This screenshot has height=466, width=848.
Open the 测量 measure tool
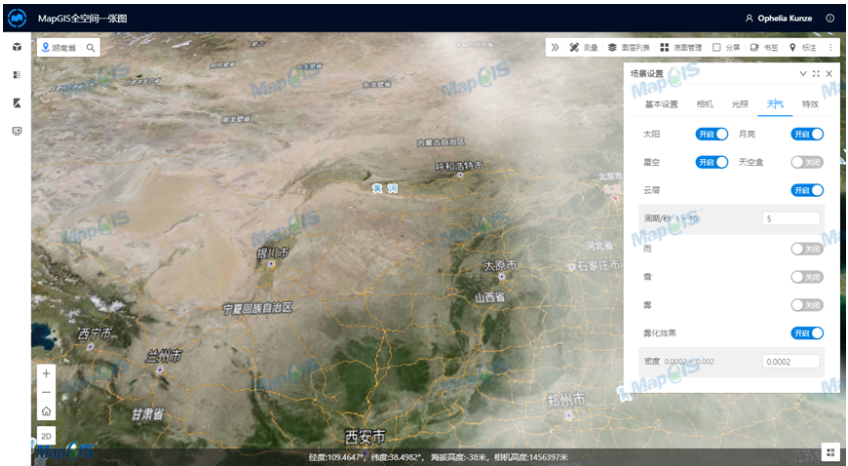click(x=584, y=48)
